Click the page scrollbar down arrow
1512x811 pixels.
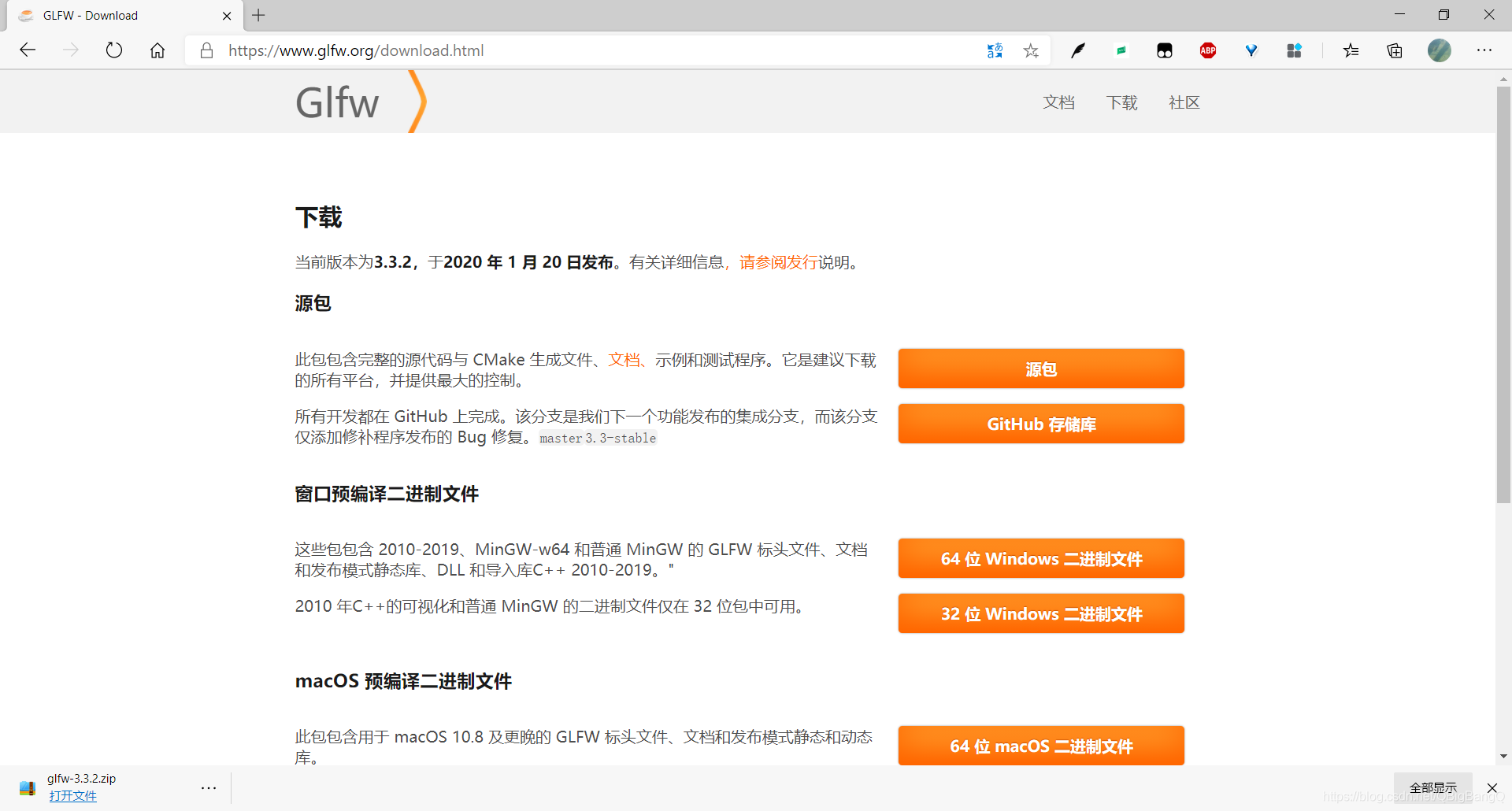pos(1503,757)
